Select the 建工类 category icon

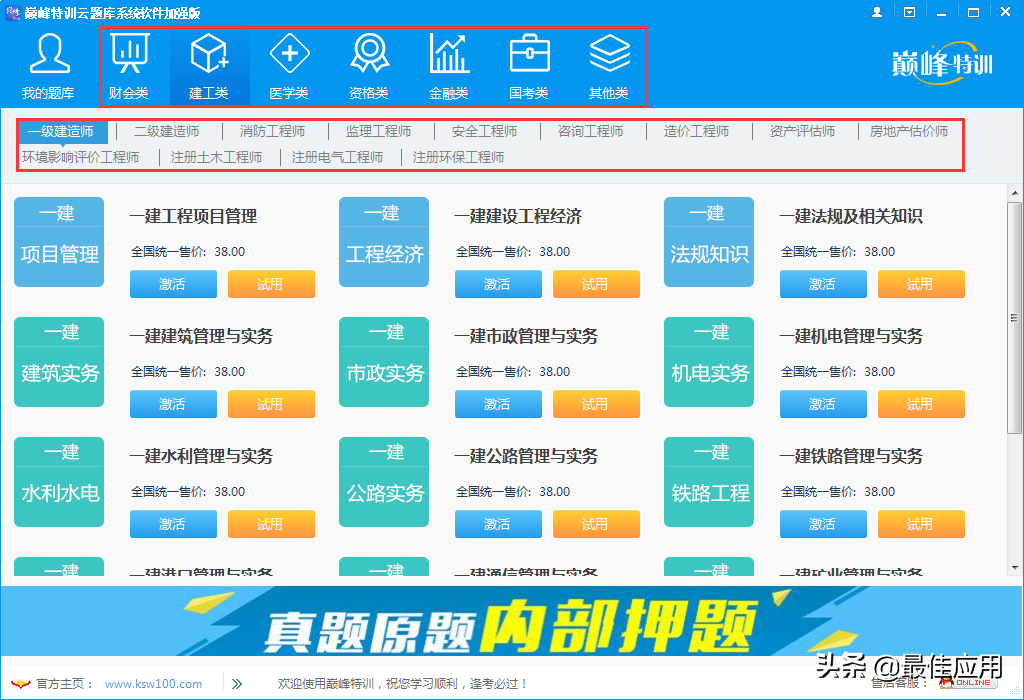tap(209, 54)
